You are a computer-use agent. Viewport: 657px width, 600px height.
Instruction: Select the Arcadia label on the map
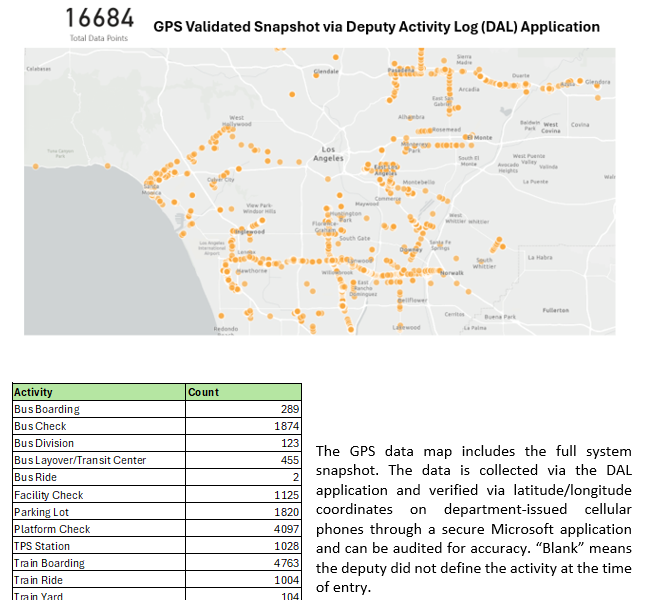[468, 89]
